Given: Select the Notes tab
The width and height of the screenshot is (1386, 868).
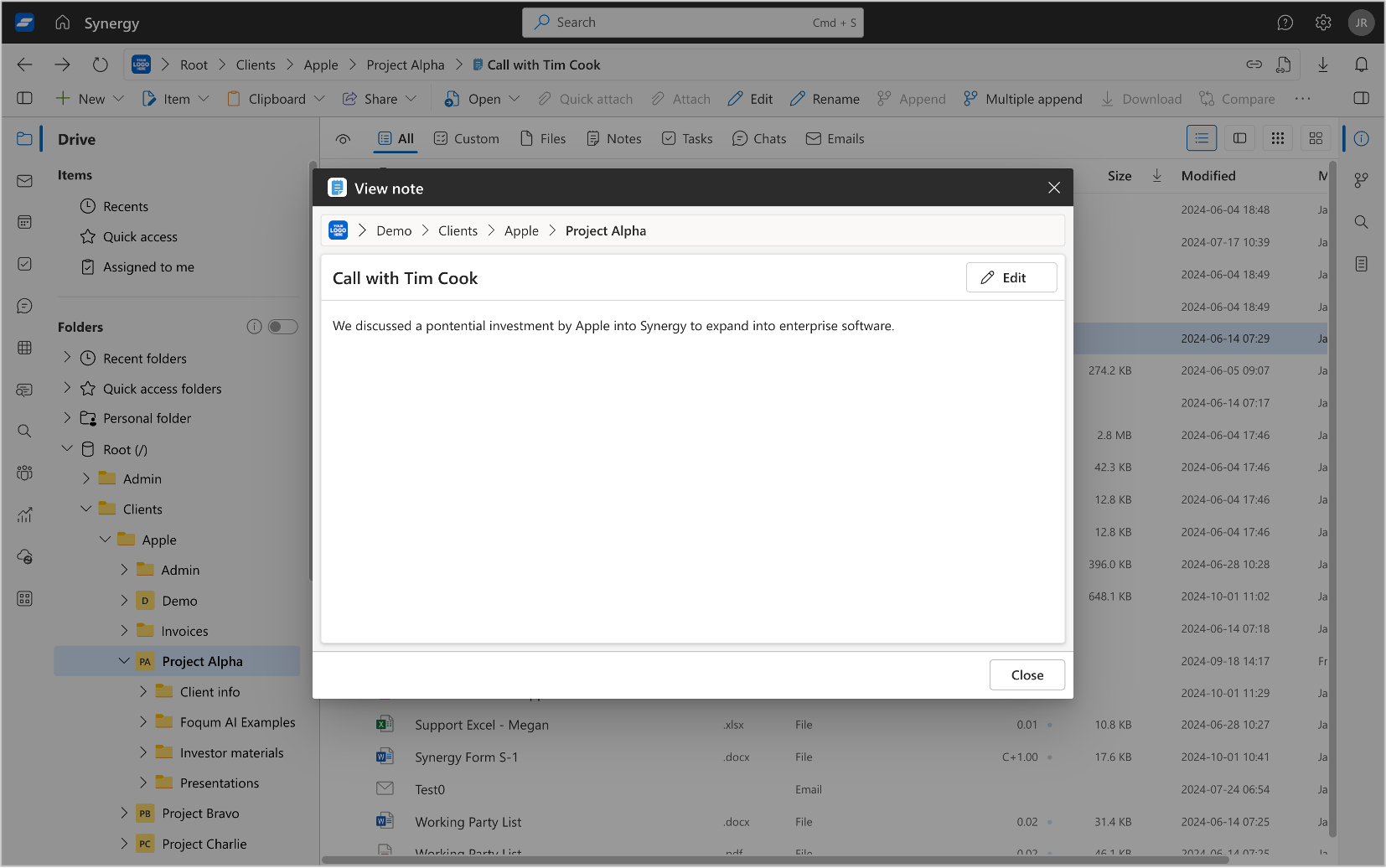Looking at the screenshot, I should tap(614, 139).
